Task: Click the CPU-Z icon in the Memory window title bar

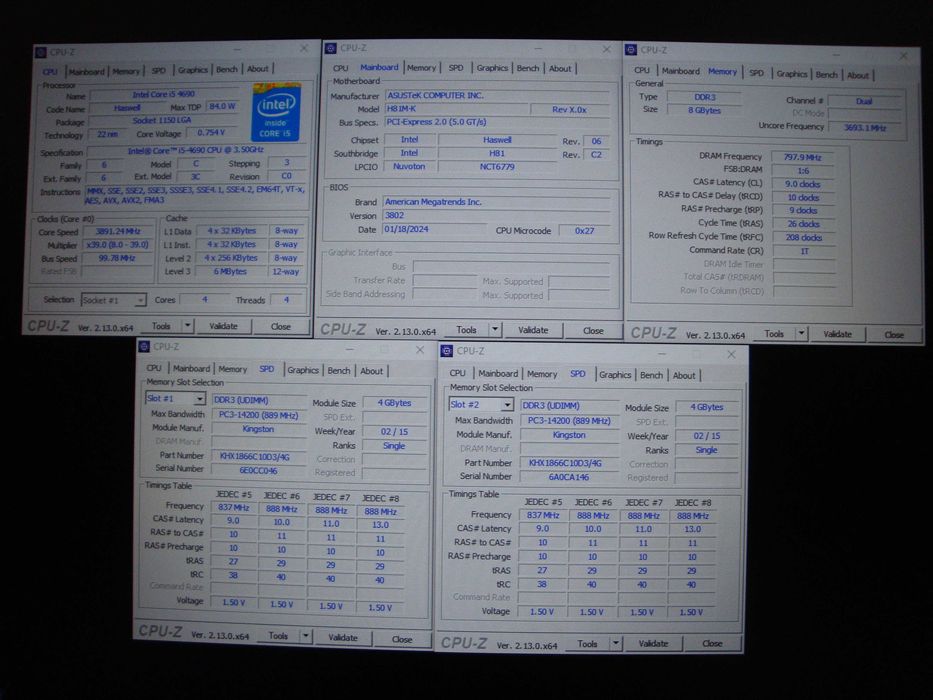Action: coord(631,50)
